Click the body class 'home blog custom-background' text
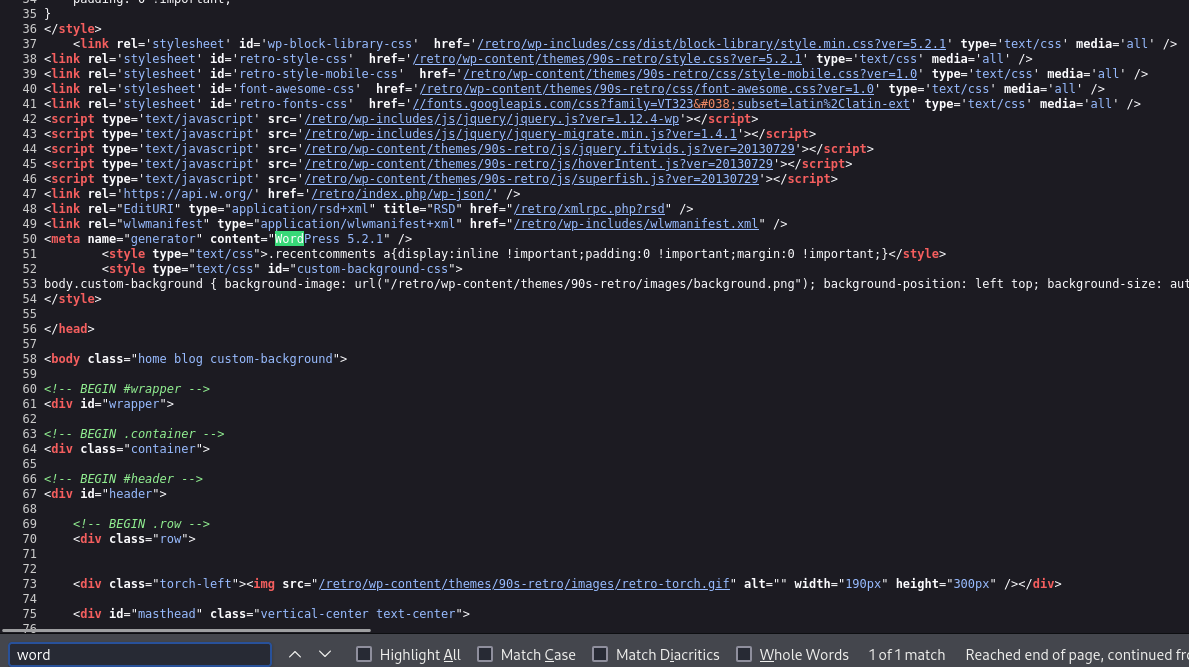The height and width of the screenshot is (667, 1189). click(235, 359)
